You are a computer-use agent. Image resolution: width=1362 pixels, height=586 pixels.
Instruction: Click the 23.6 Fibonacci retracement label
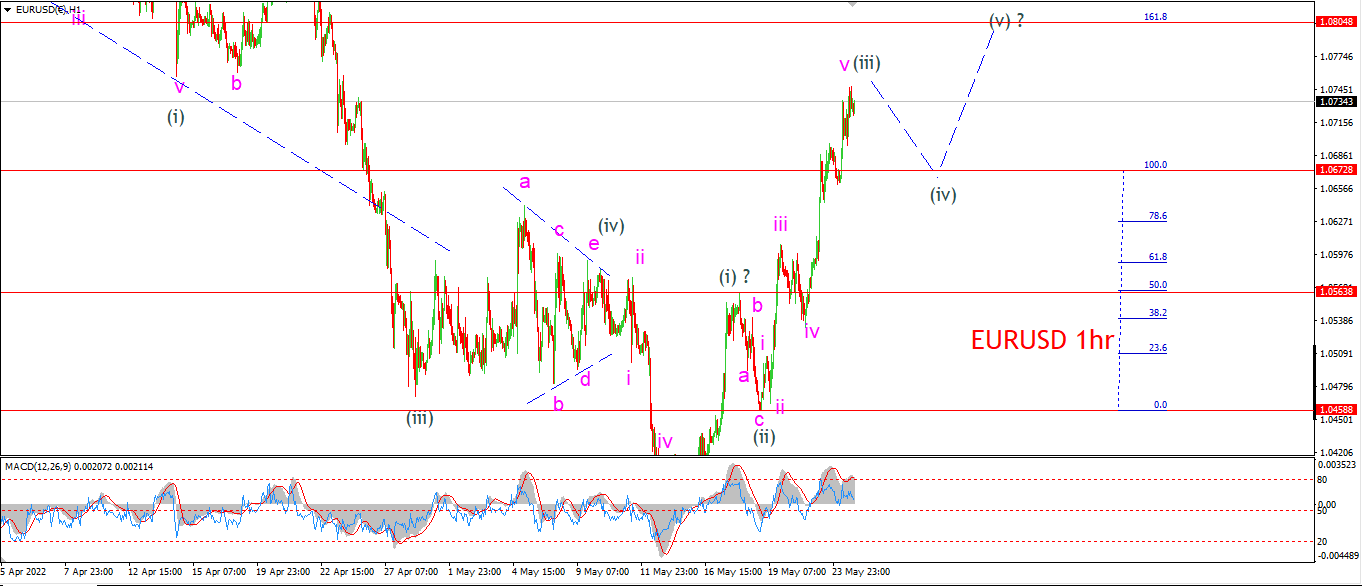pyautogui.click(x=1157, y=348)
